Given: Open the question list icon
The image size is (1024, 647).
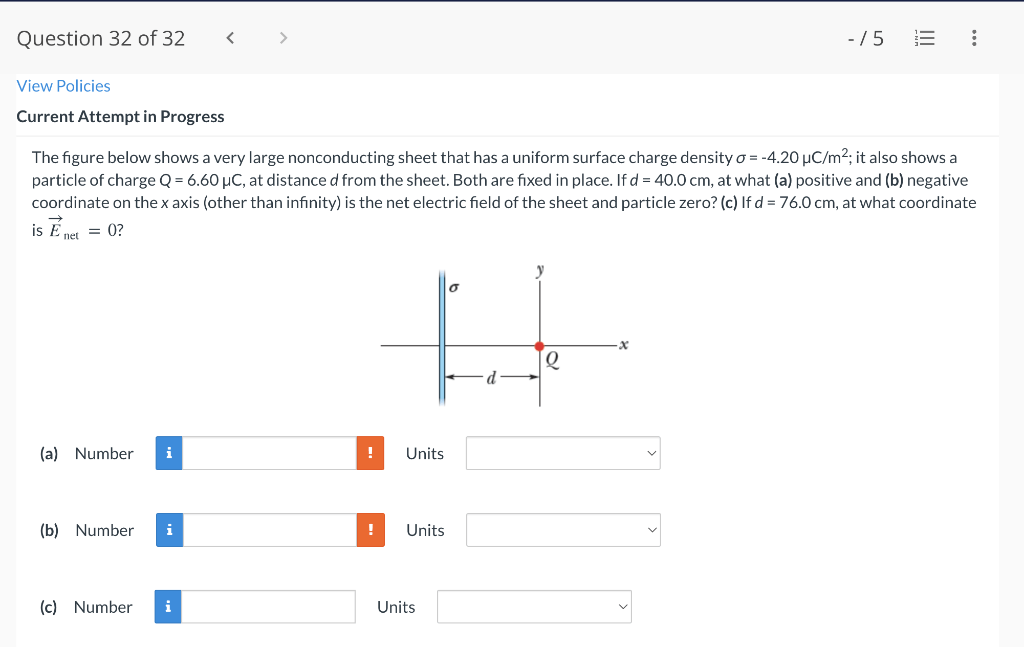Looking at the screenshot, I should tap(926, 39).
